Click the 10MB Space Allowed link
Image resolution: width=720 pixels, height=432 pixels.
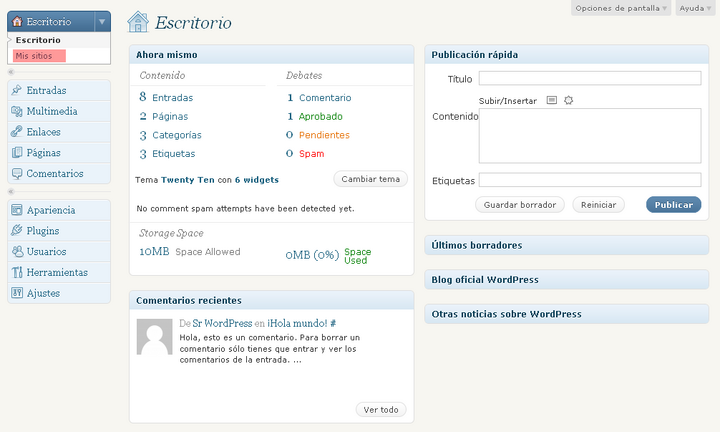(190, 252)
